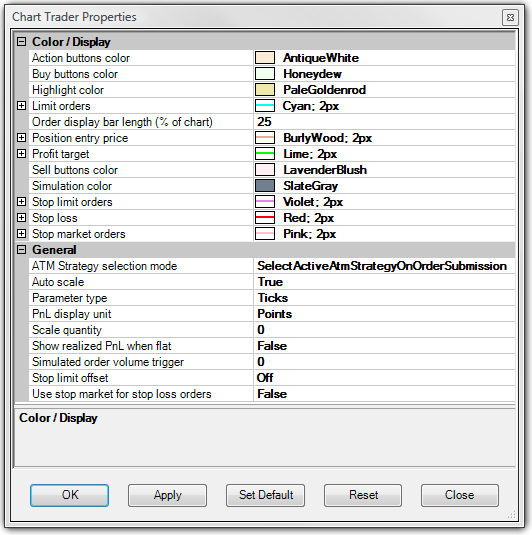Click the SlateGray value text

tap(310, 186)
